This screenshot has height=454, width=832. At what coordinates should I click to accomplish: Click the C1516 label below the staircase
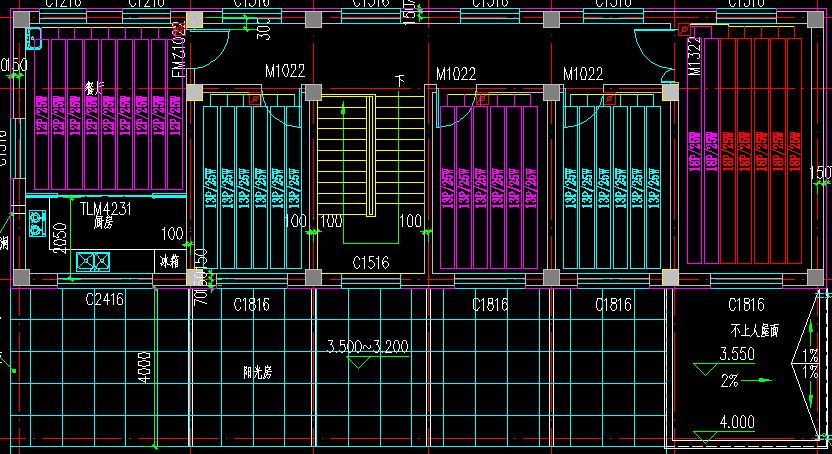[370, 263]
